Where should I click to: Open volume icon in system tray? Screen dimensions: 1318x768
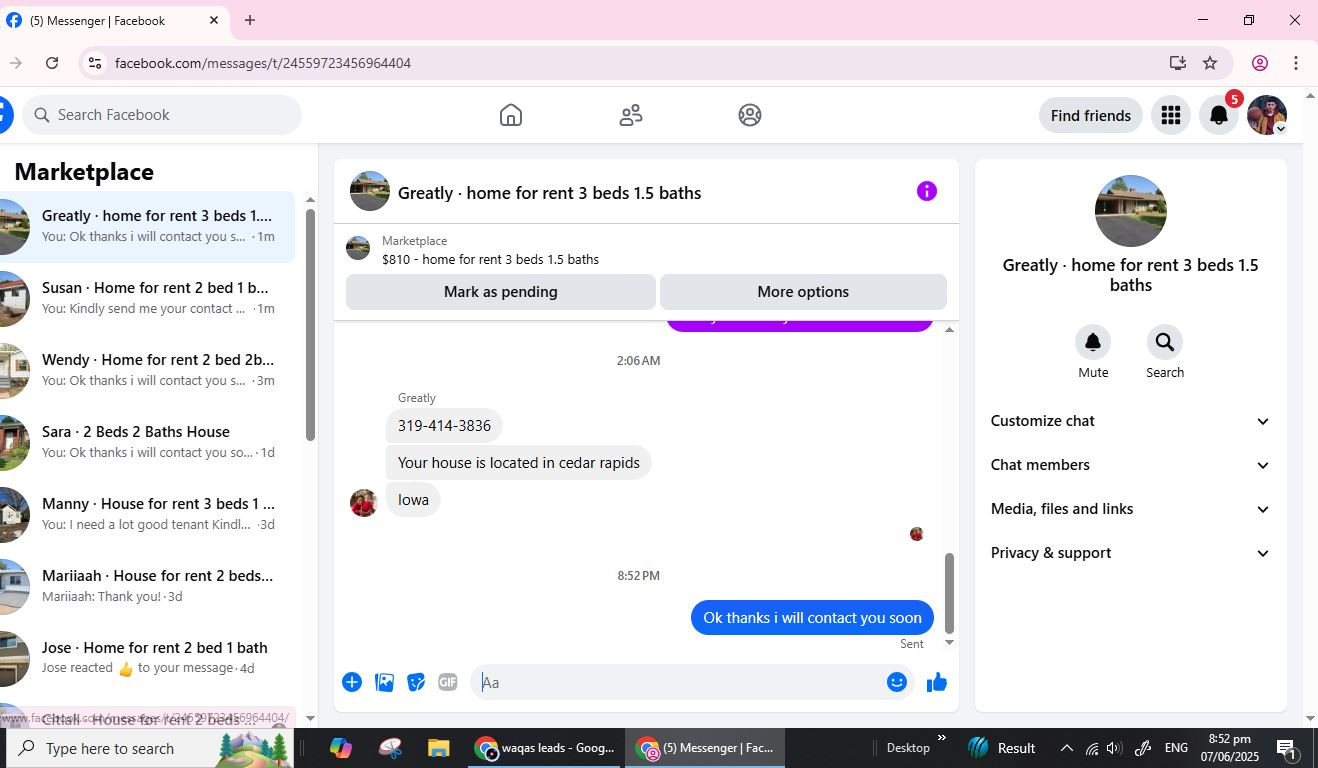click(1114, 748)
